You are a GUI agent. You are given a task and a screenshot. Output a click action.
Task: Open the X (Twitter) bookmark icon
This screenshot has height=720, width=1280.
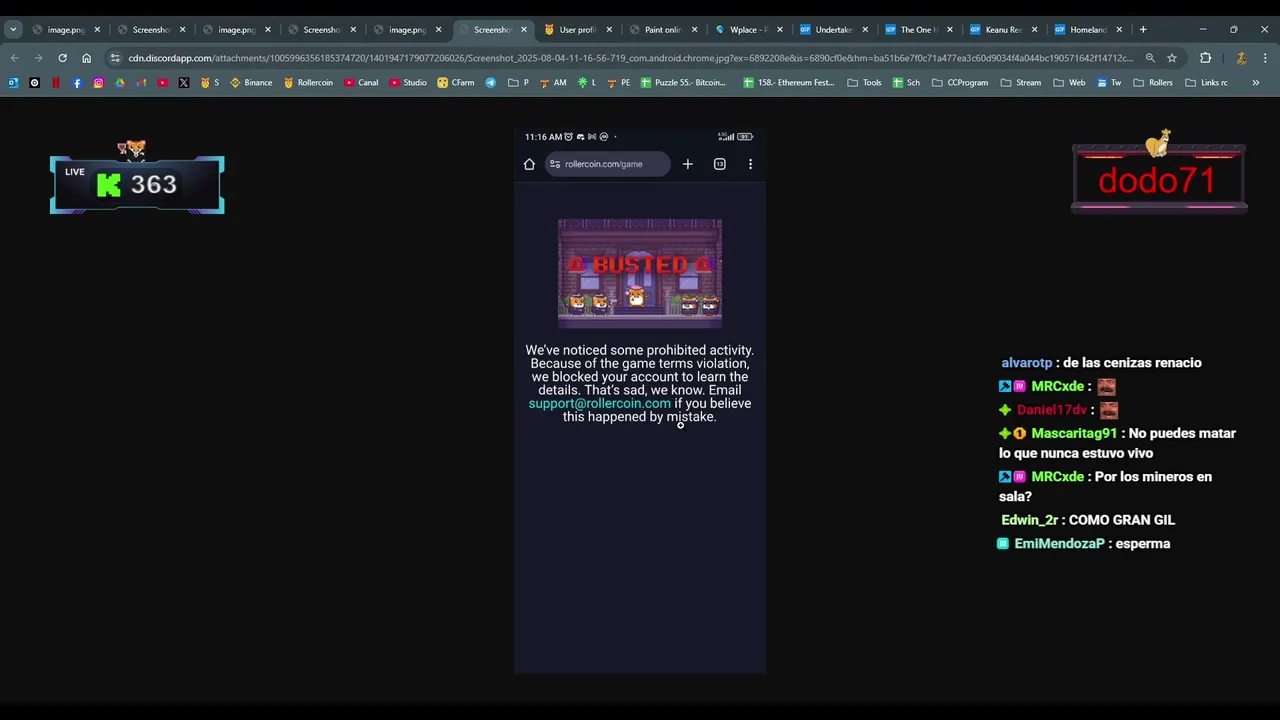click(184, 83)
